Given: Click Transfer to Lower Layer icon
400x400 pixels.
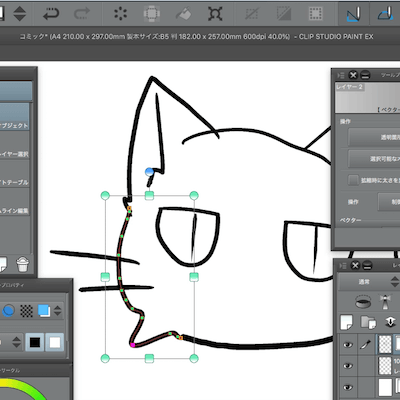Looking at the screenshot, I should pos(390,322).
